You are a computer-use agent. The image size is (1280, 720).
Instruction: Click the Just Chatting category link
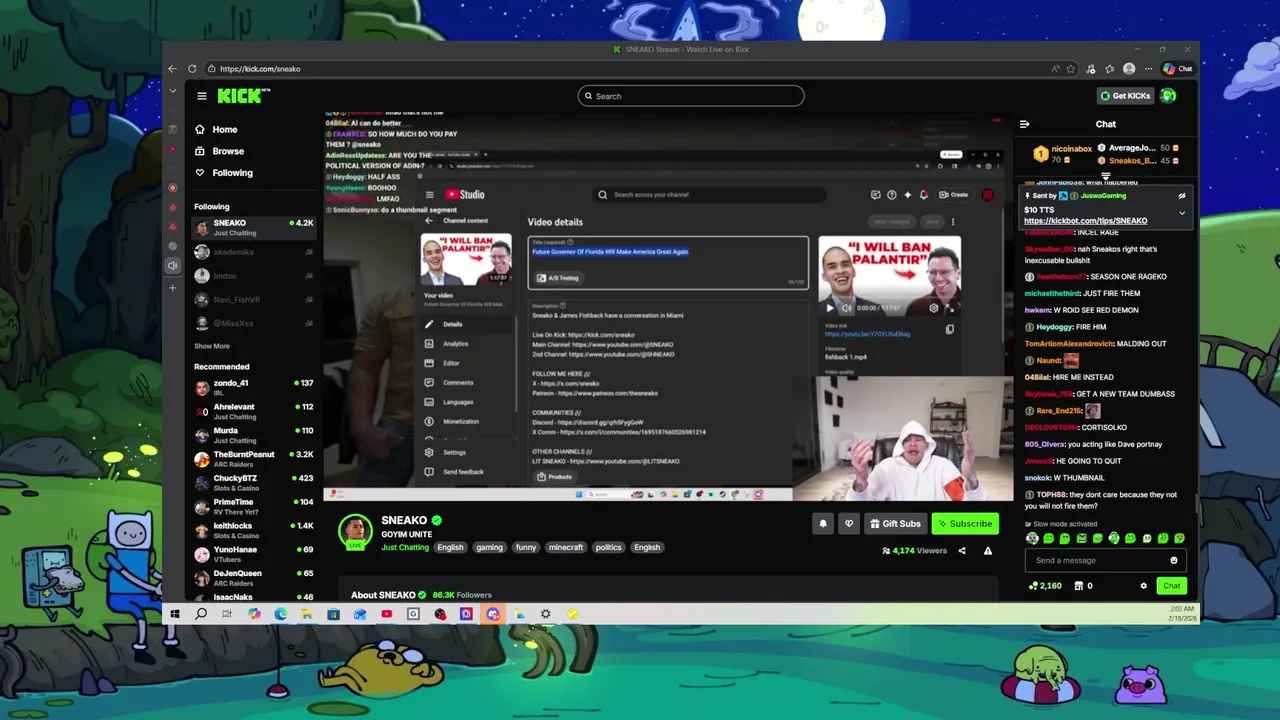[x=405, y=547]
